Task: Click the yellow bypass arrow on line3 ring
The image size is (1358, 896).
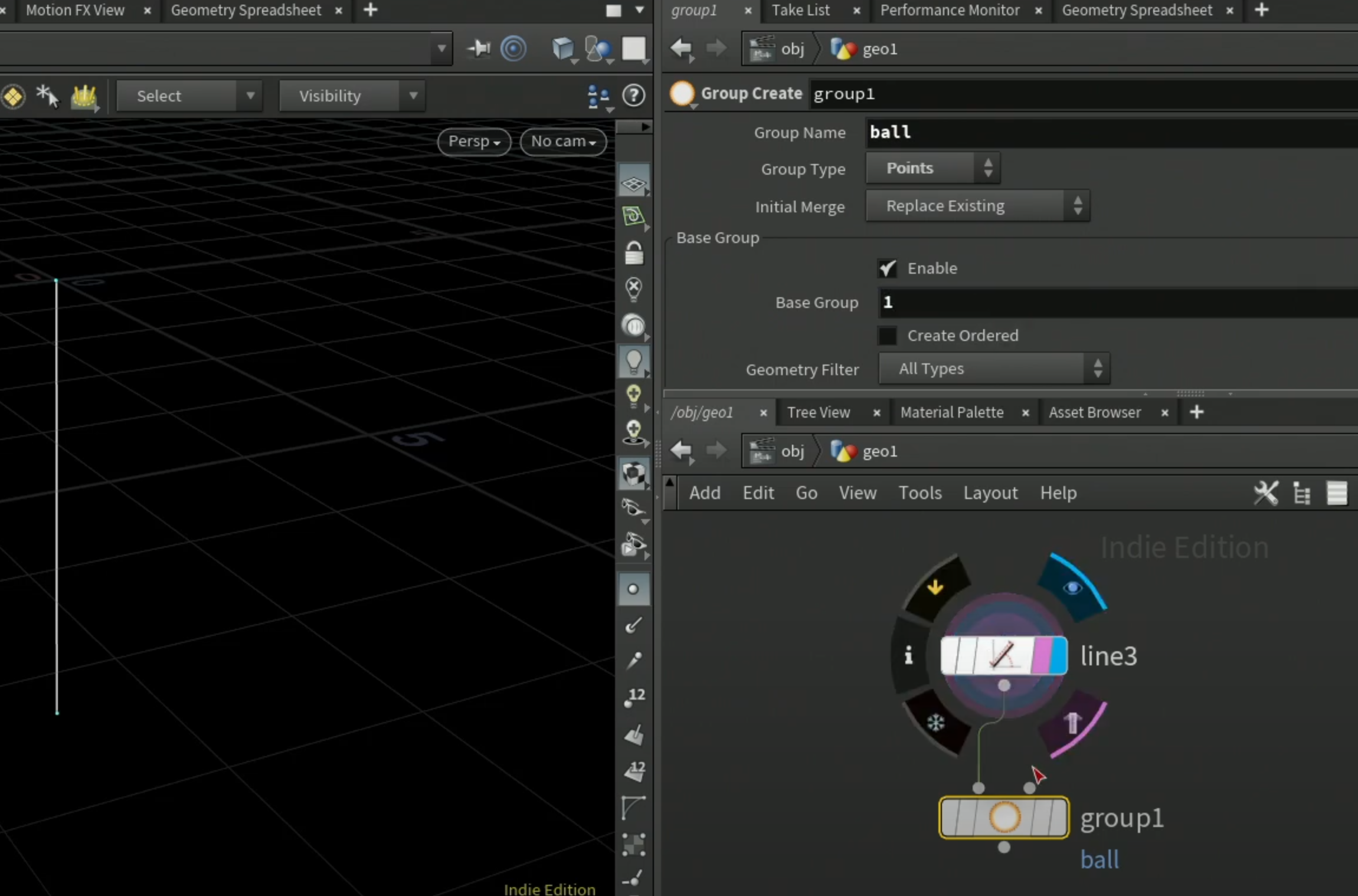Action: click(x=935, y=587)
